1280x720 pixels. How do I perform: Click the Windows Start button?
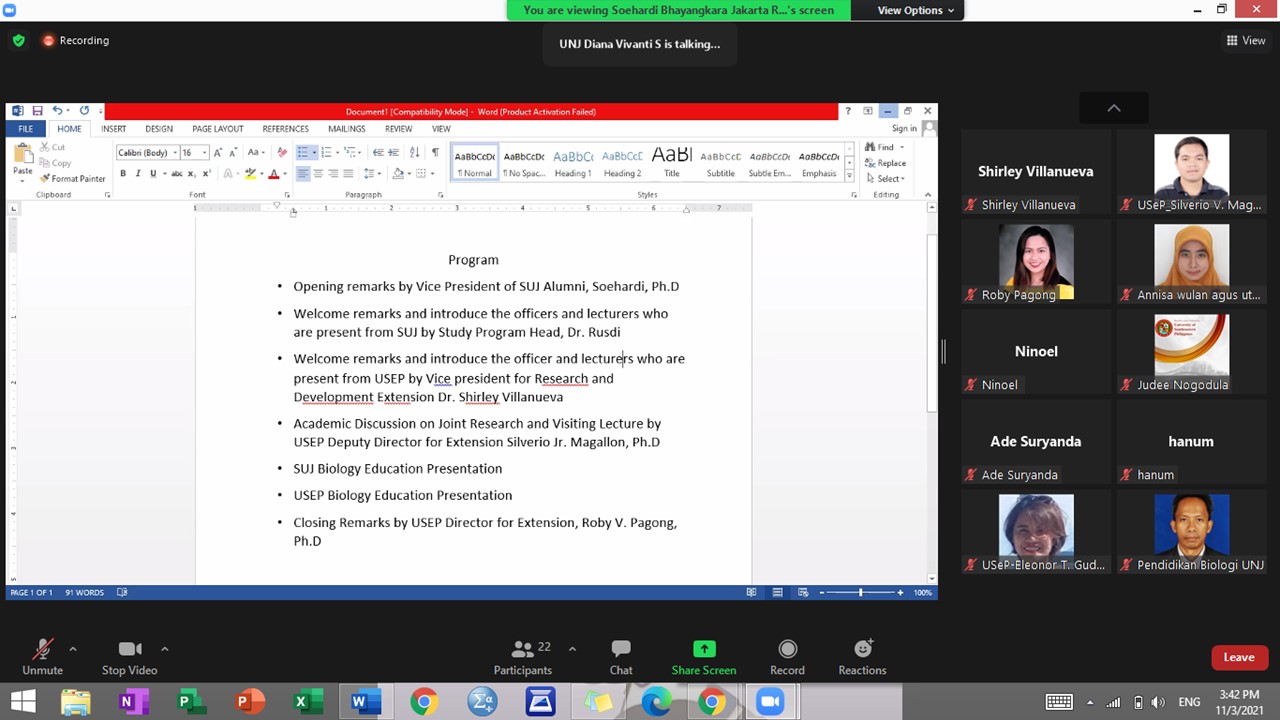pyautogui.click(x=22, y=702)
